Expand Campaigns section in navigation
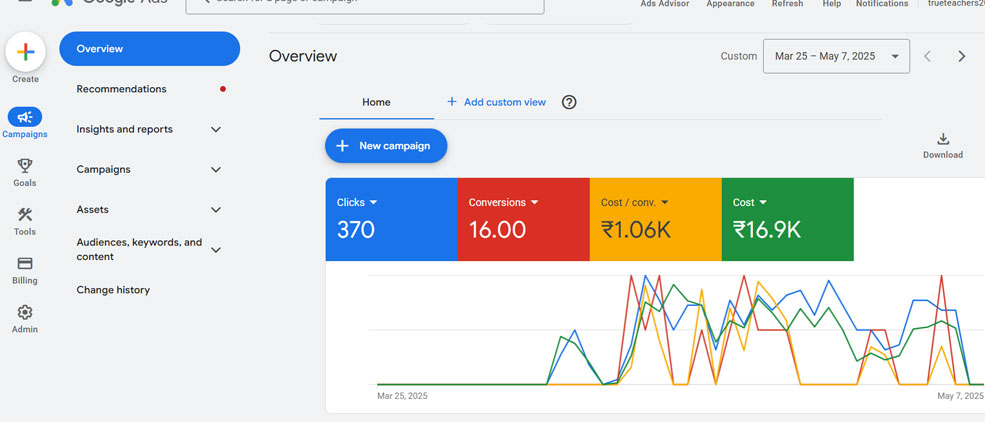 pyautogui.click(x=215, y=170)
